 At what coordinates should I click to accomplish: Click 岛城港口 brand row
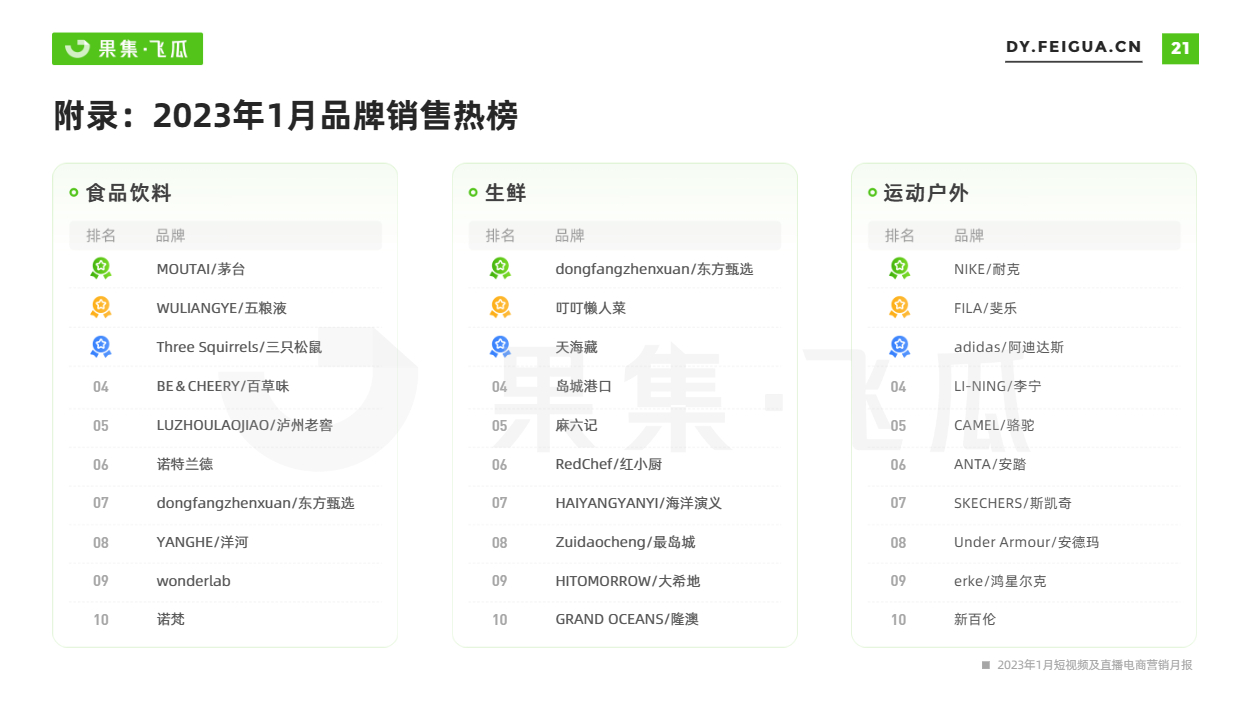tap(625, 386)
